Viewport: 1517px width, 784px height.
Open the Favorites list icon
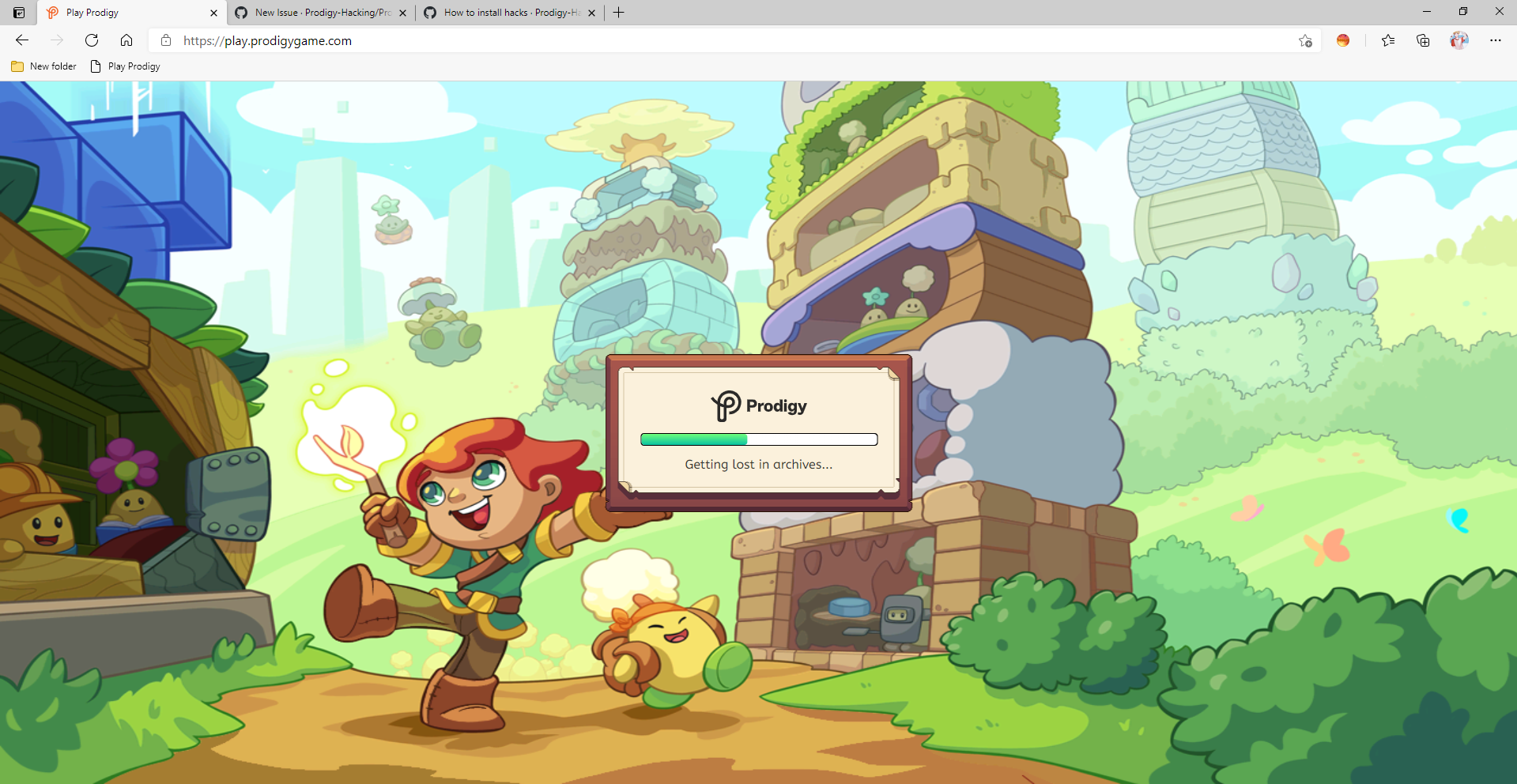coord(1388,40)
